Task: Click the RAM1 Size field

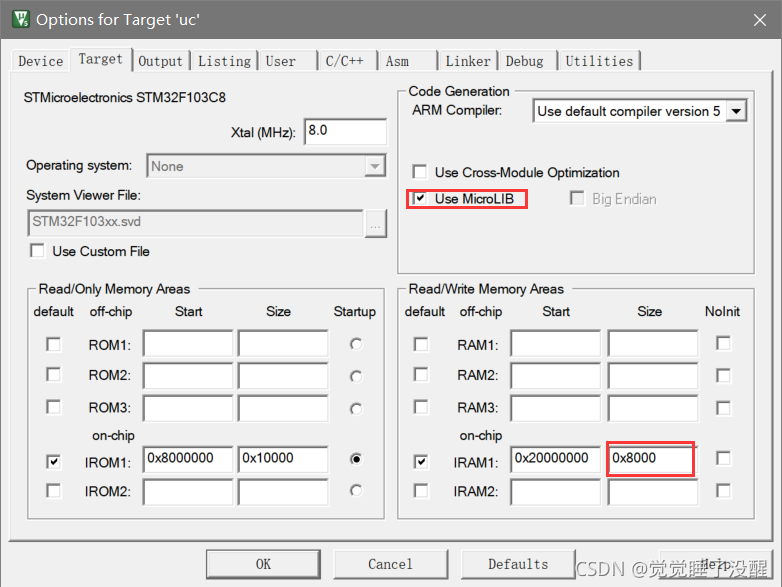Action: point(653,343)
